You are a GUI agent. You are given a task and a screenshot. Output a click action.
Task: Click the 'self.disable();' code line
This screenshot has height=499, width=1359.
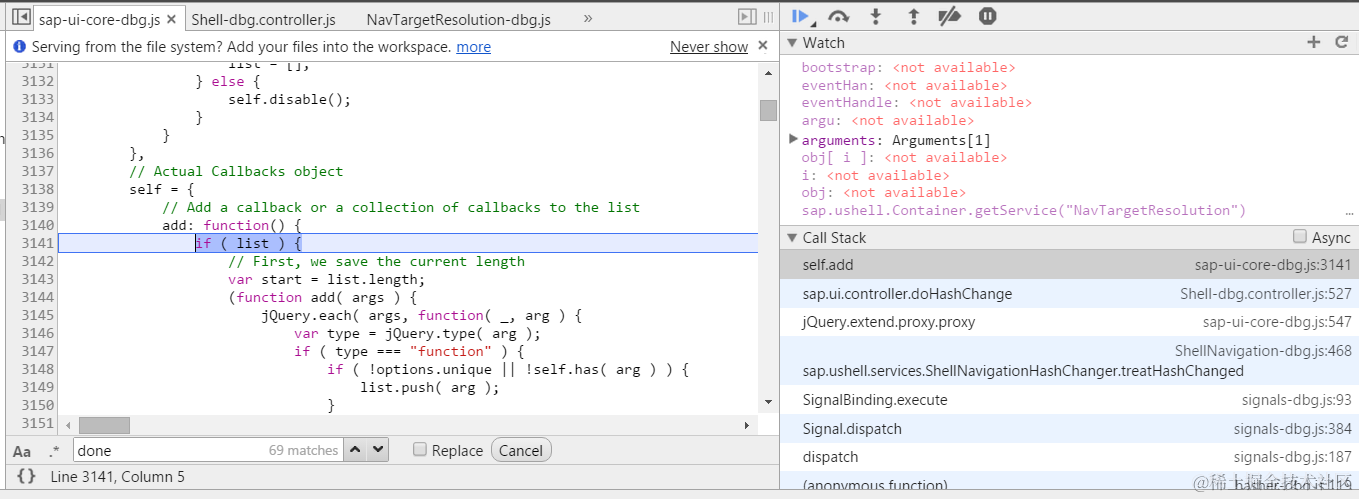click(x=290, y=99)
